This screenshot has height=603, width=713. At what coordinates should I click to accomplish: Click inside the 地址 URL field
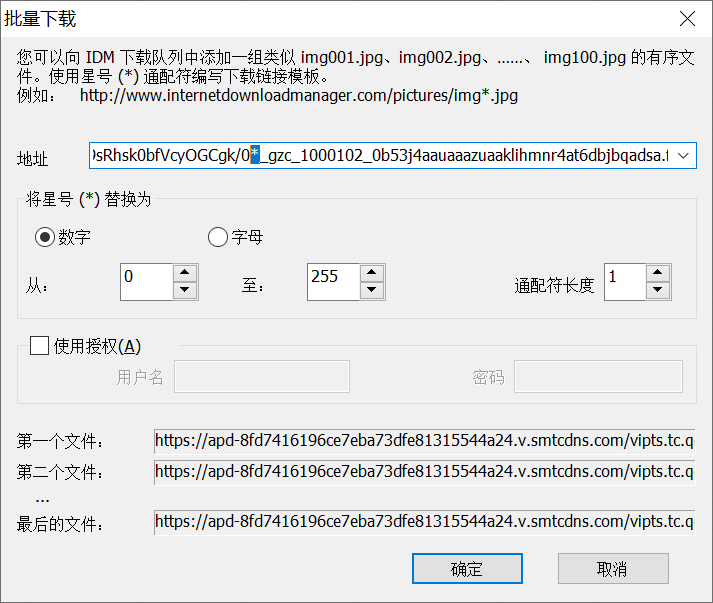click(x=380, y=156)
